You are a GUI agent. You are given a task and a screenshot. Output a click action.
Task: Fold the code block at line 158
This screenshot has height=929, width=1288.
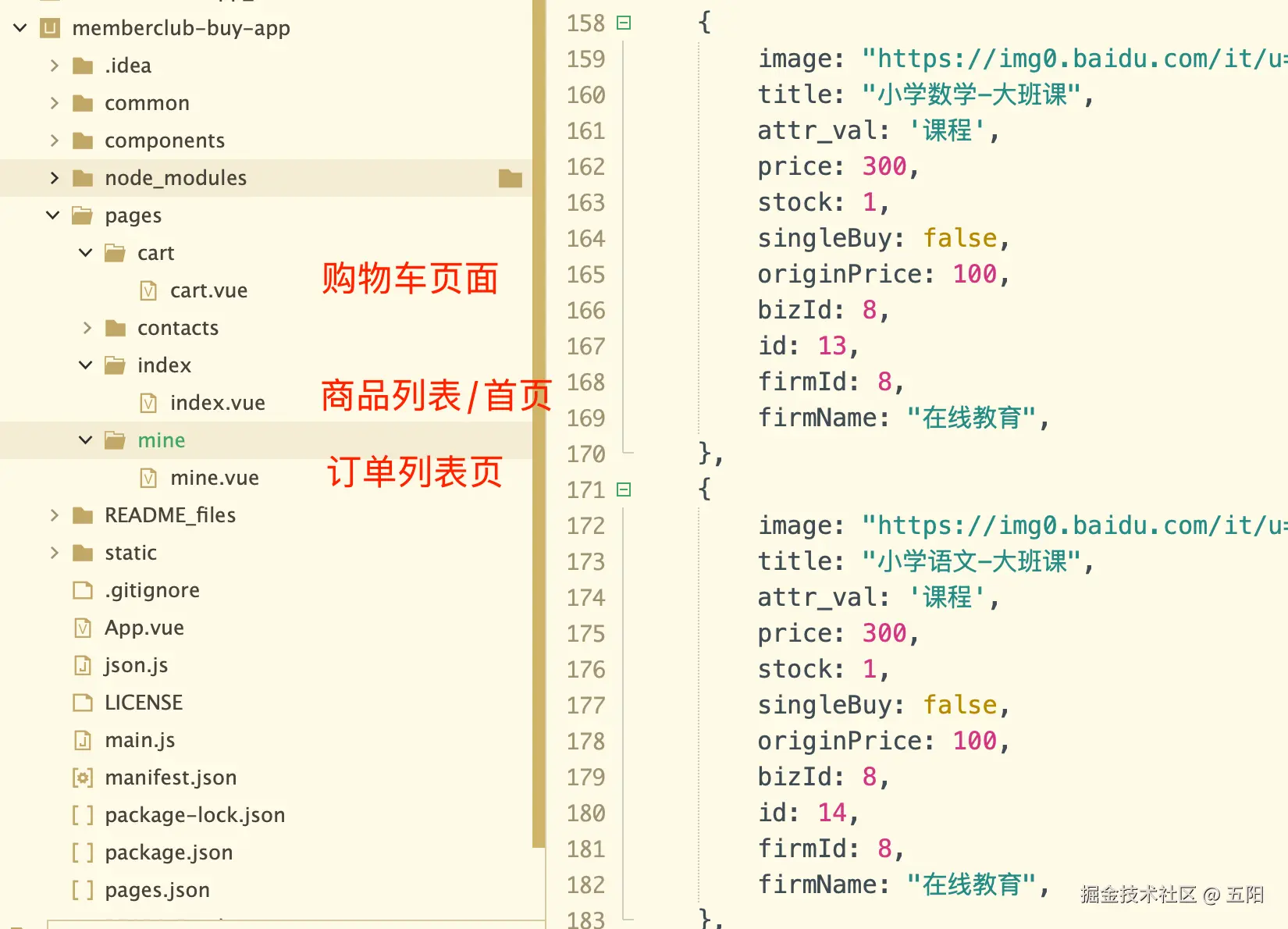(x=624, y=23)
